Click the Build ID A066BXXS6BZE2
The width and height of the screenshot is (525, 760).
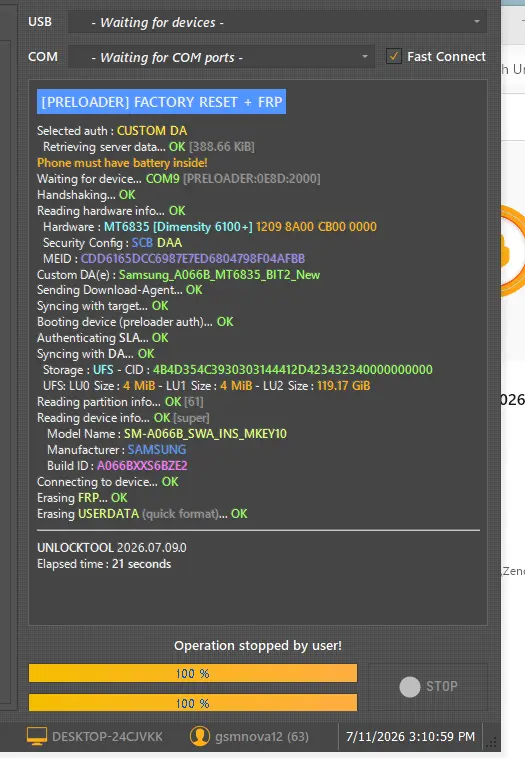[x=142, y=466]
